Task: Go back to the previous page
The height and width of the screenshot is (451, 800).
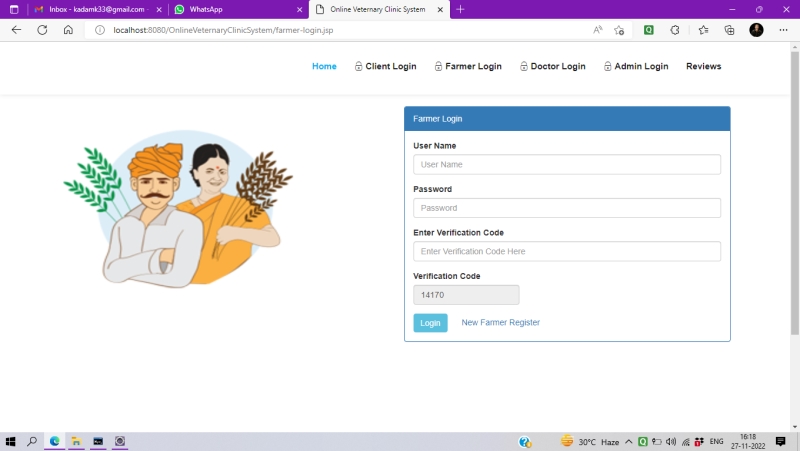Action: pos(16,30)
